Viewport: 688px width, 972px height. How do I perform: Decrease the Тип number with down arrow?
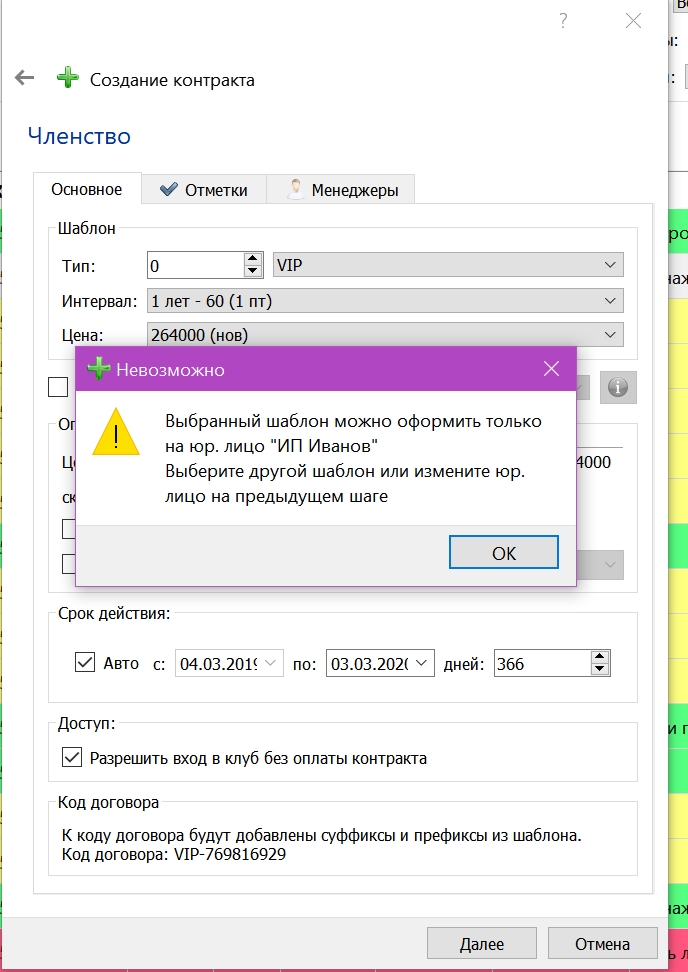[x=252, y=271]
